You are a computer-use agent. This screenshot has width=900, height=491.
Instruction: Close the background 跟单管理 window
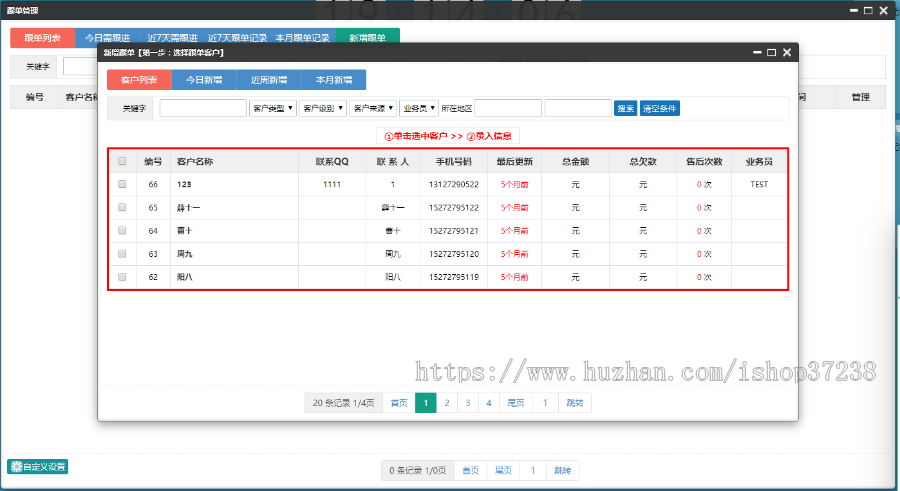882,9
